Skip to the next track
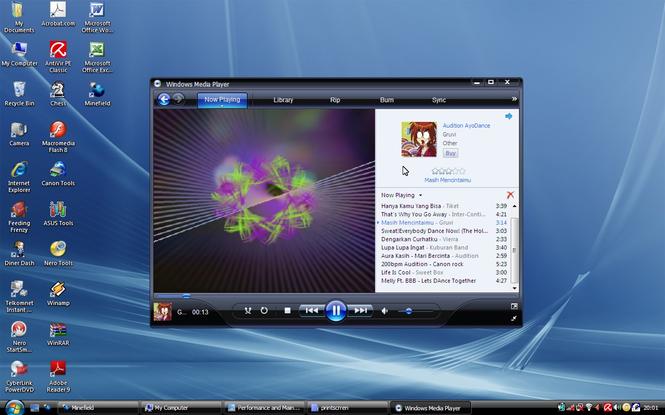Screen dimensions: 665x415 360,311
